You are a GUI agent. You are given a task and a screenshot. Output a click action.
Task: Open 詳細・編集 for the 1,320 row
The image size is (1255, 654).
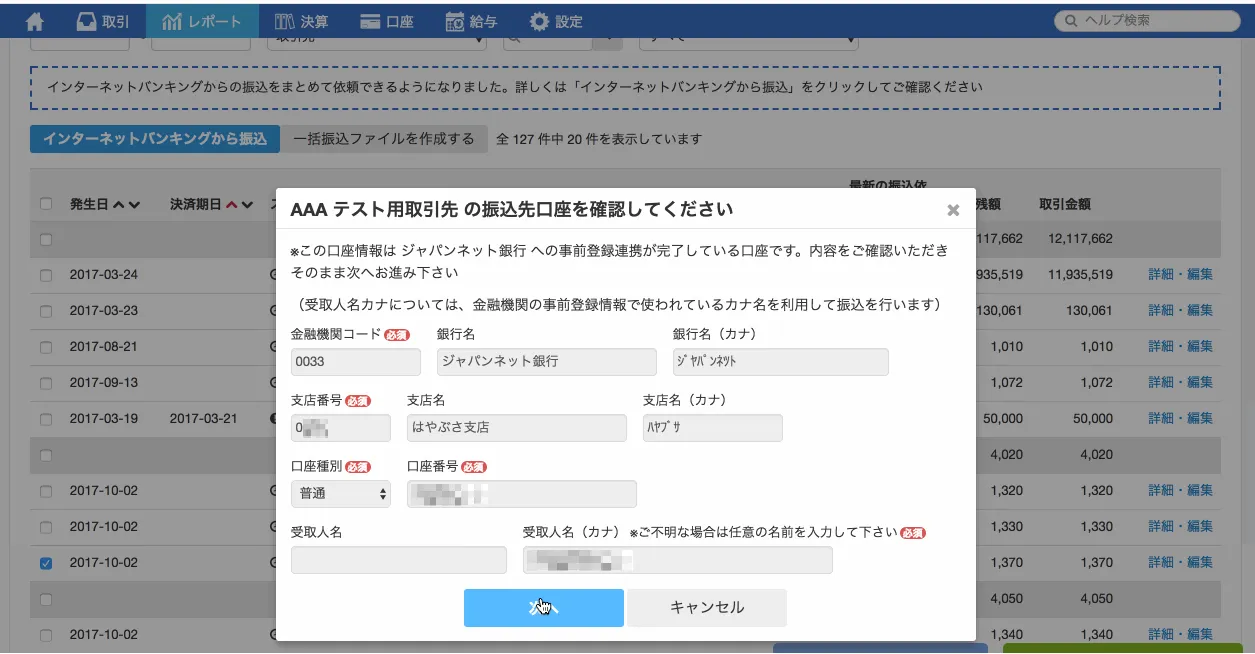click(x=1180, y=490)
